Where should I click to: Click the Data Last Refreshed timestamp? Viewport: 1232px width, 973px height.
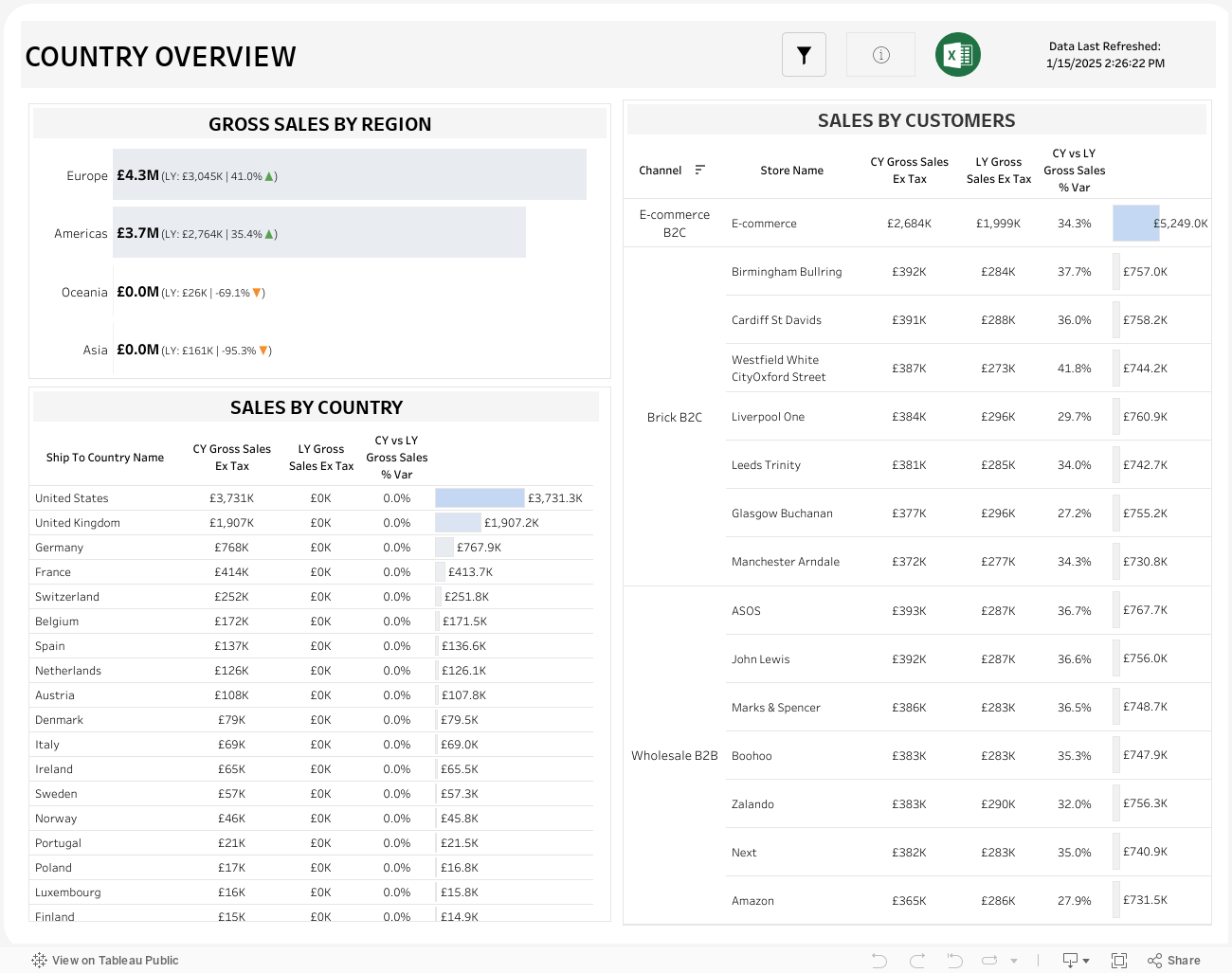click(x=1105, y=55)
